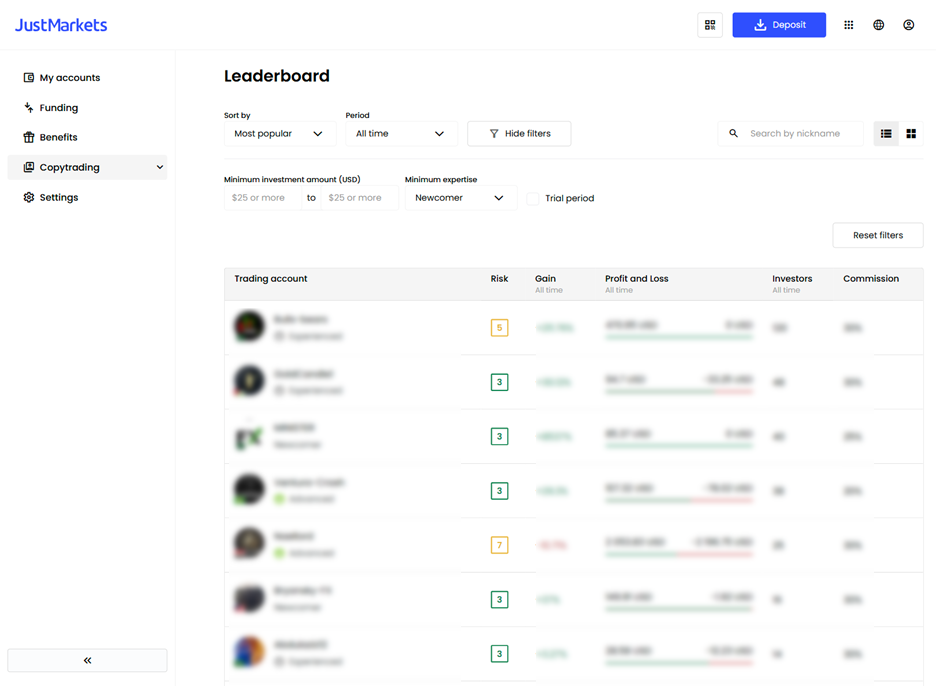
Task: Open the language globe icon
Action: (x=878, y=25)
